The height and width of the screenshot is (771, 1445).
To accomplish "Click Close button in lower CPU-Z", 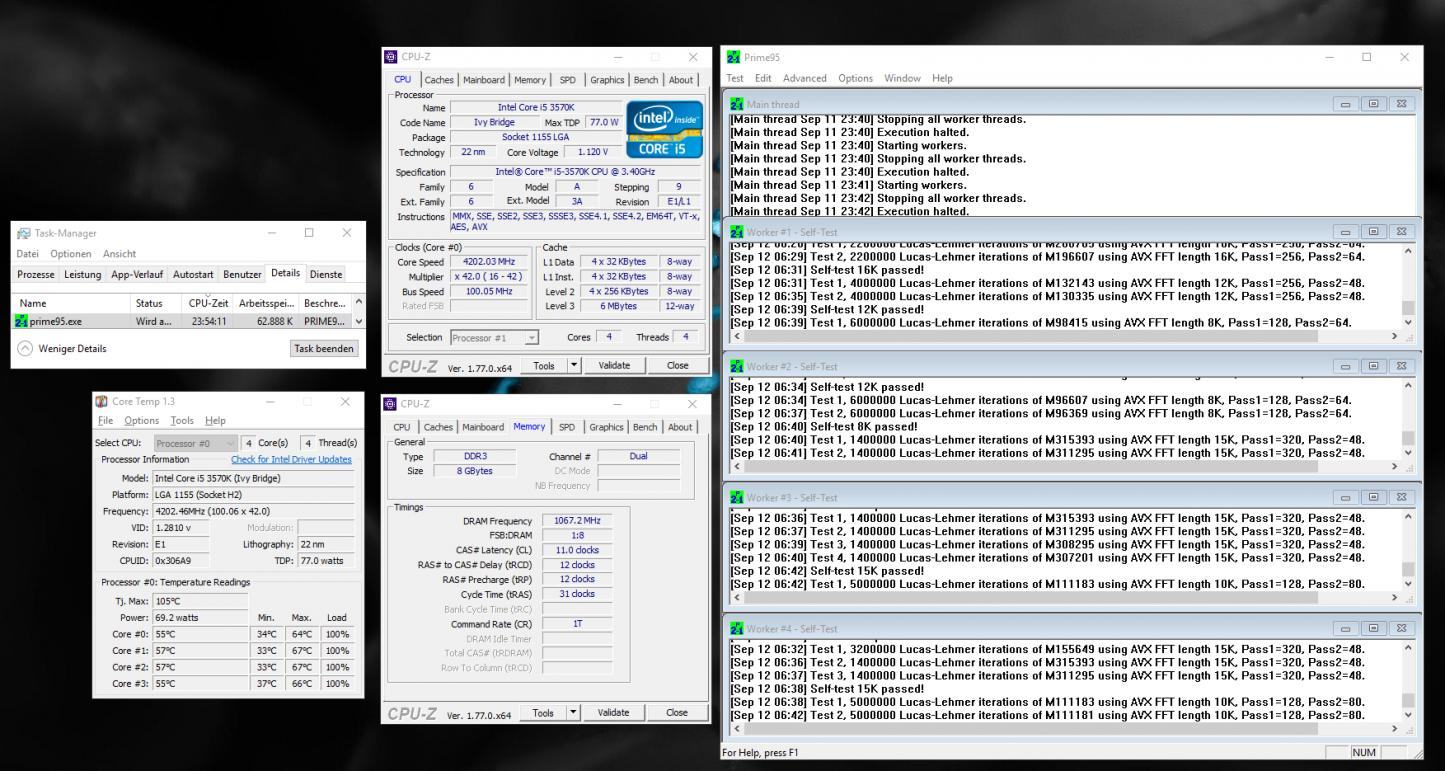I will (677, 713).
